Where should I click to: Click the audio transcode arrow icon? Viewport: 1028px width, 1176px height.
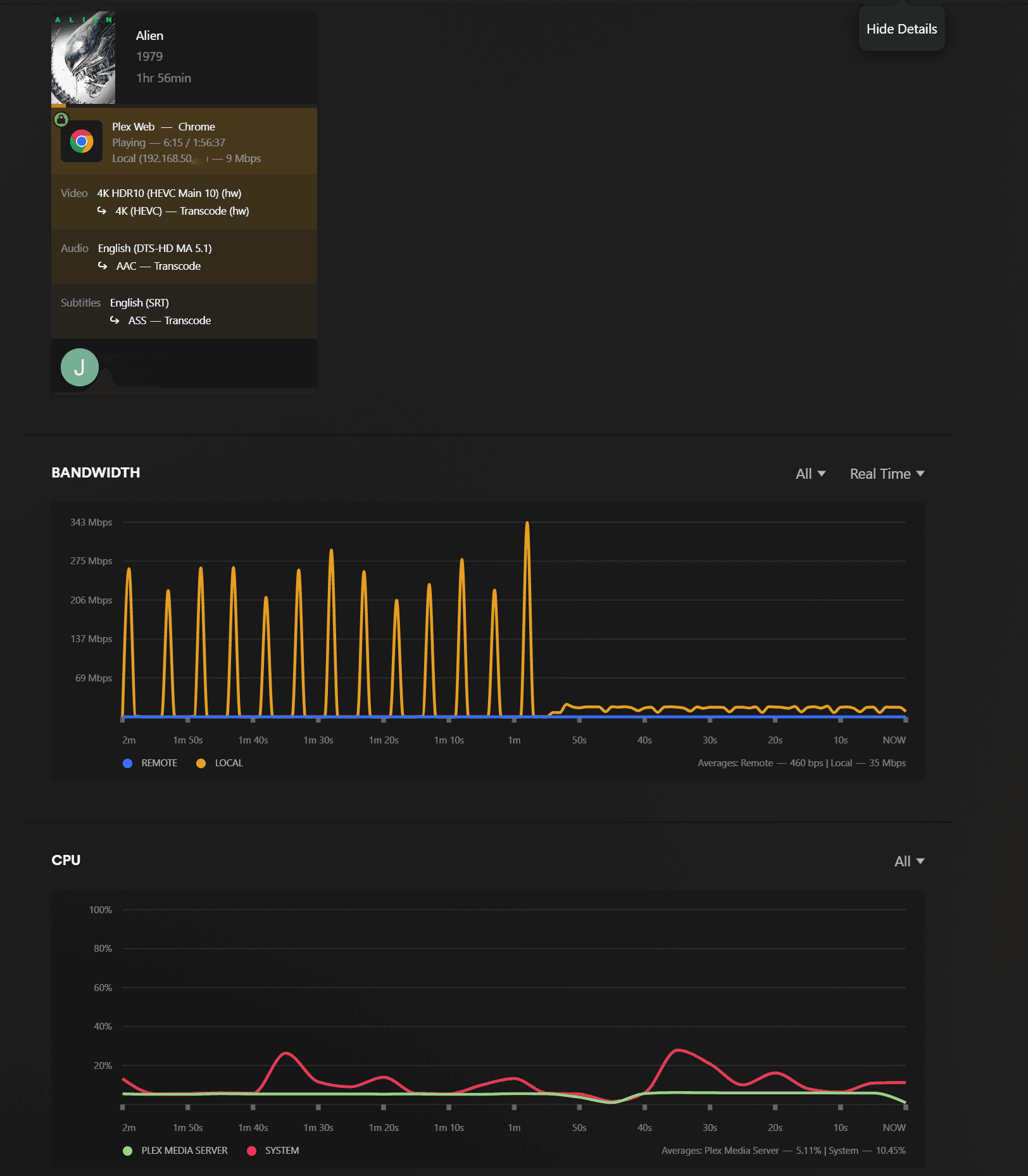click(103, 266)
